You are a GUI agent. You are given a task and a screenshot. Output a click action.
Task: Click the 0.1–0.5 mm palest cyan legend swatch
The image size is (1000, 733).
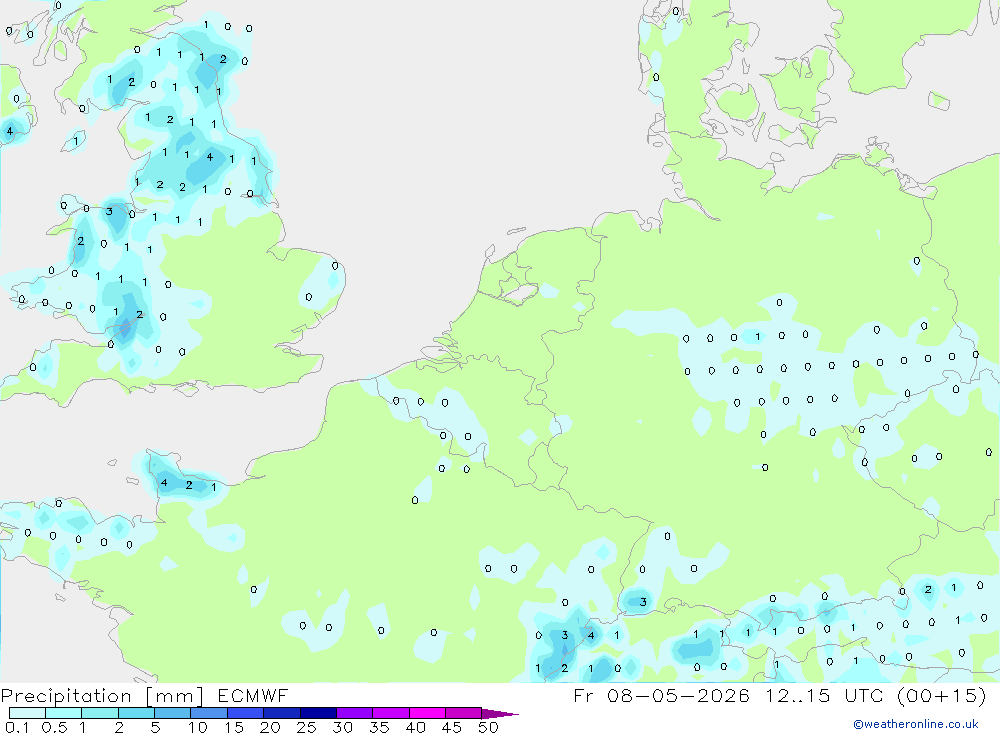27,713
